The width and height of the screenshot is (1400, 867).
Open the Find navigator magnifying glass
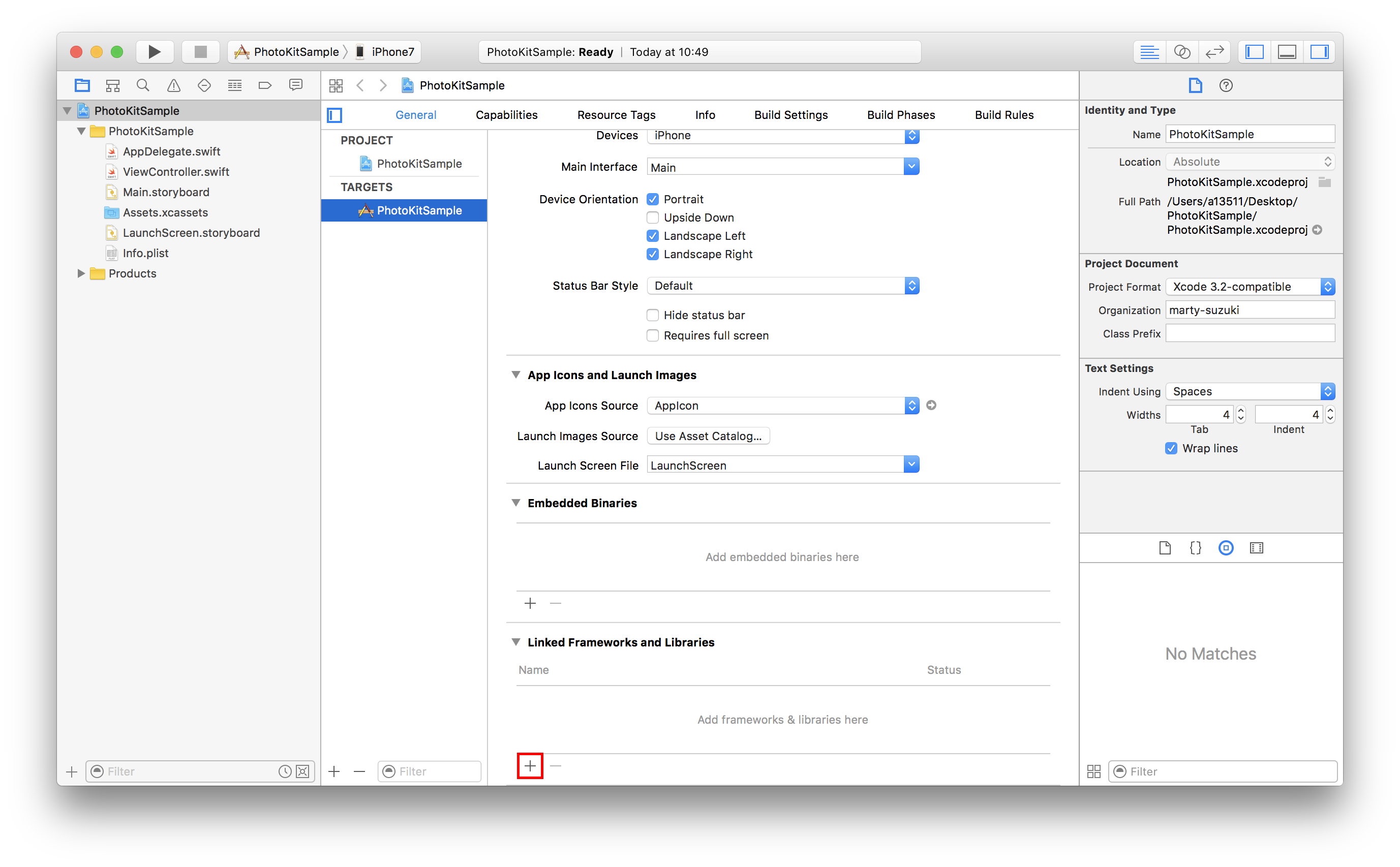pyautogui.click(x=143, y=85)
